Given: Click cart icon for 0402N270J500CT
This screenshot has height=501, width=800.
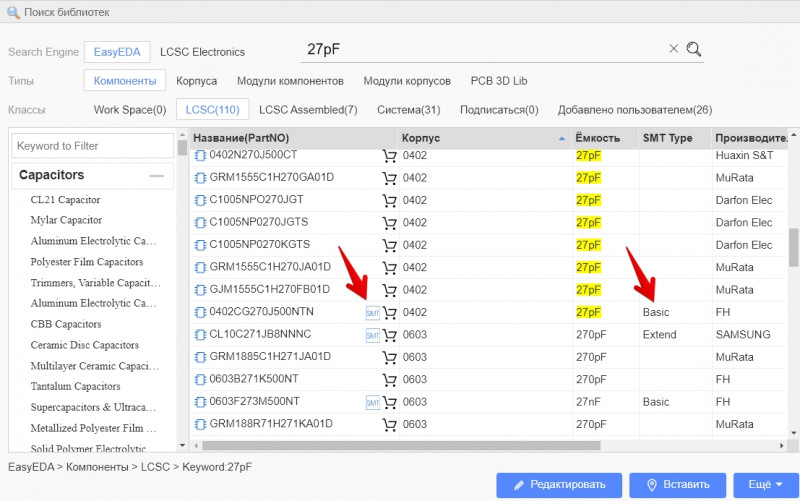Looking at the screenshot, I should [x=389, y=156].
